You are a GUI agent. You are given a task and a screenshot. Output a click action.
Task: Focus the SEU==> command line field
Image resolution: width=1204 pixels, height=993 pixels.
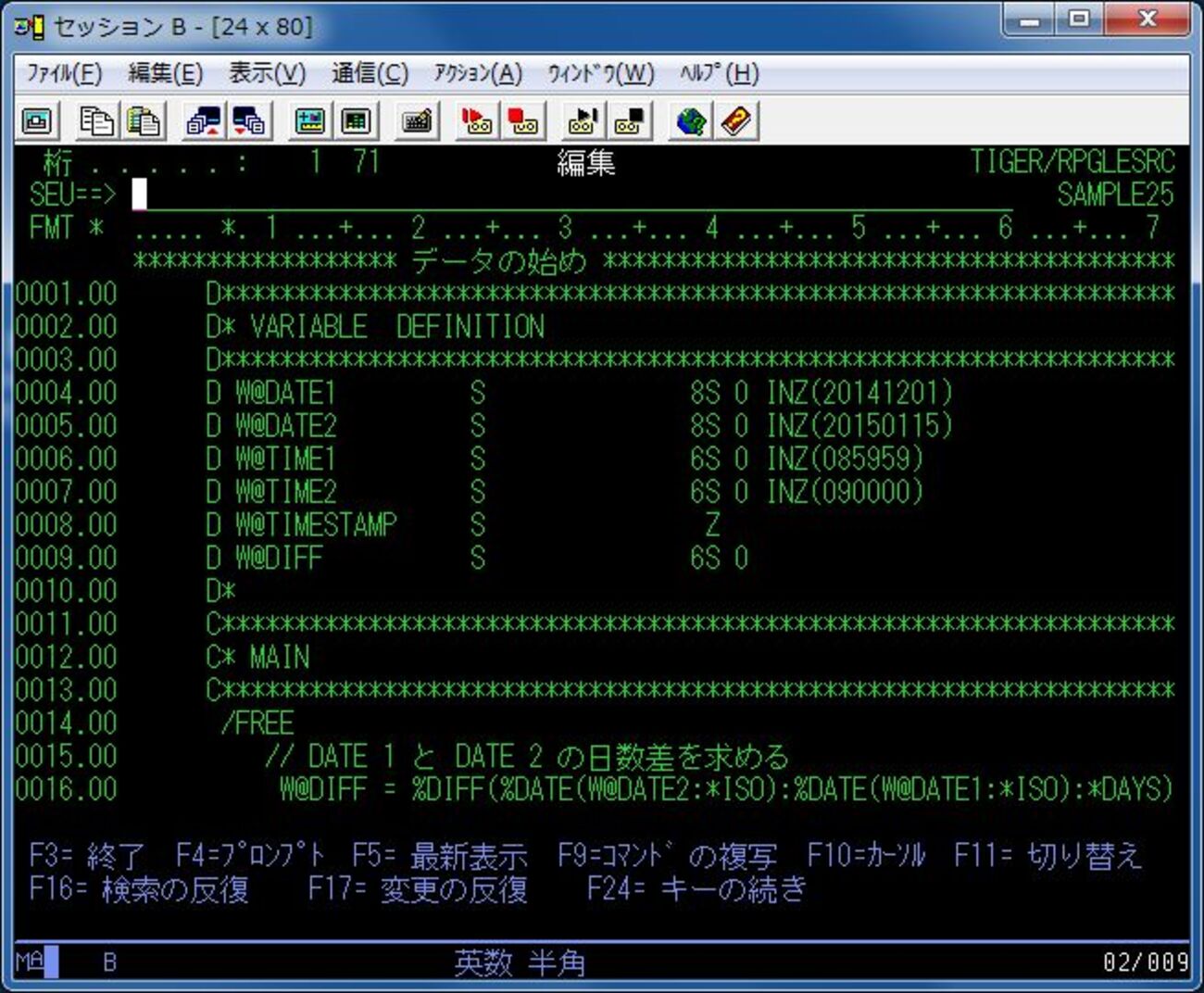click(x=572, y=195)
